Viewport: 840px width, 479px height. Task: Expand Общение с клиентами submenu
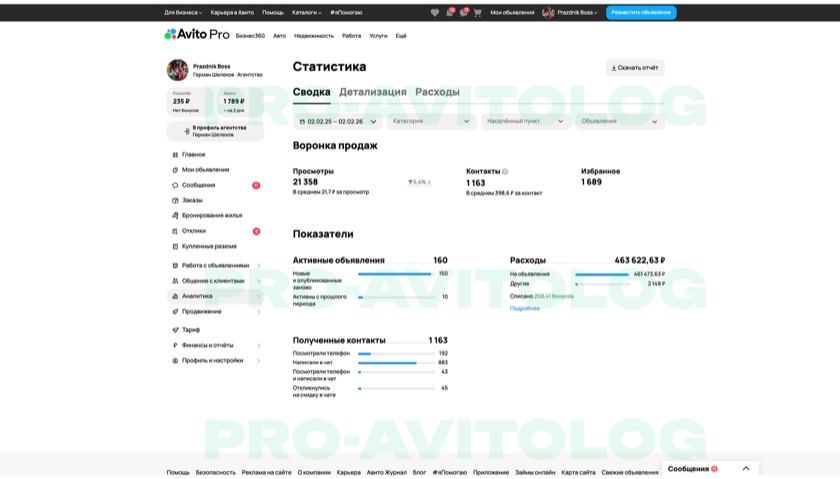pos(258,281)
